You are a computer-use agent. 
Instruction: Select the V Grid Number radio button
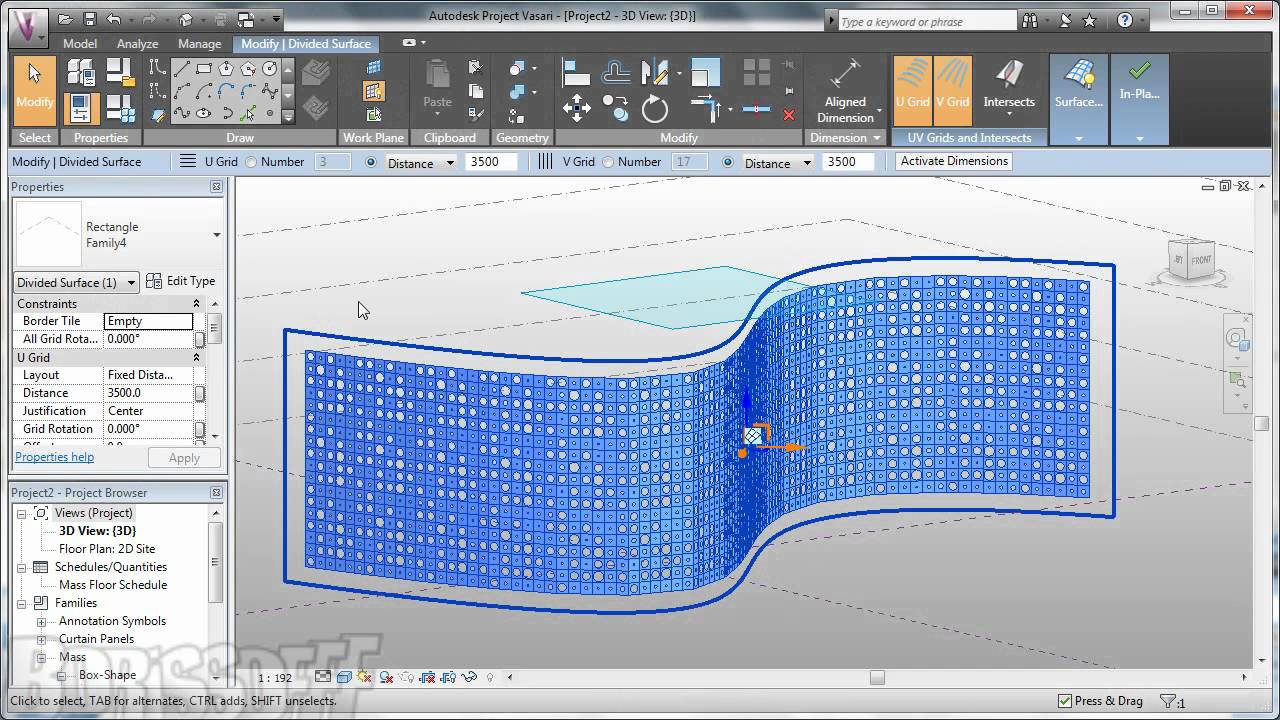click(608, 162)
